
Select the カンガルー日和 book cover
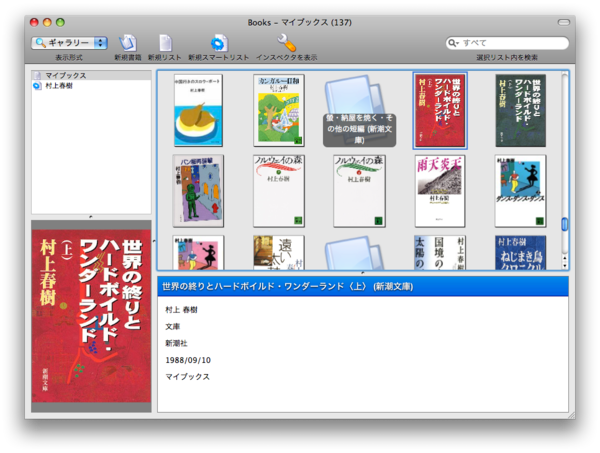point(279,110)
